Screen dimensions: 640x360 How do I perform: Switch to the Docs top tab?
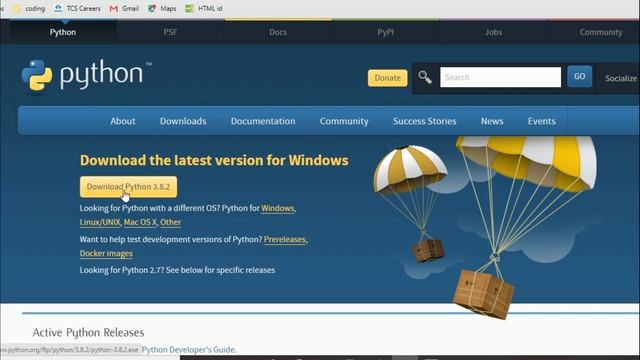(x=278, y=32)
